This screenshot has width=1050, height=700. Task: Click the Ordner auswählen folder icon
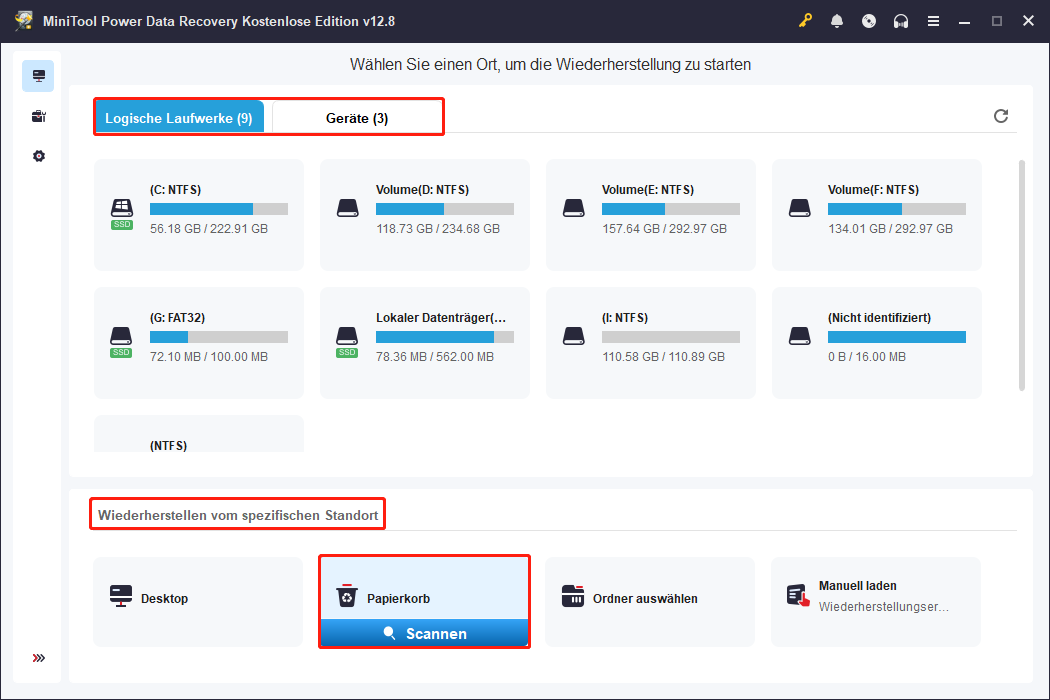573,596
